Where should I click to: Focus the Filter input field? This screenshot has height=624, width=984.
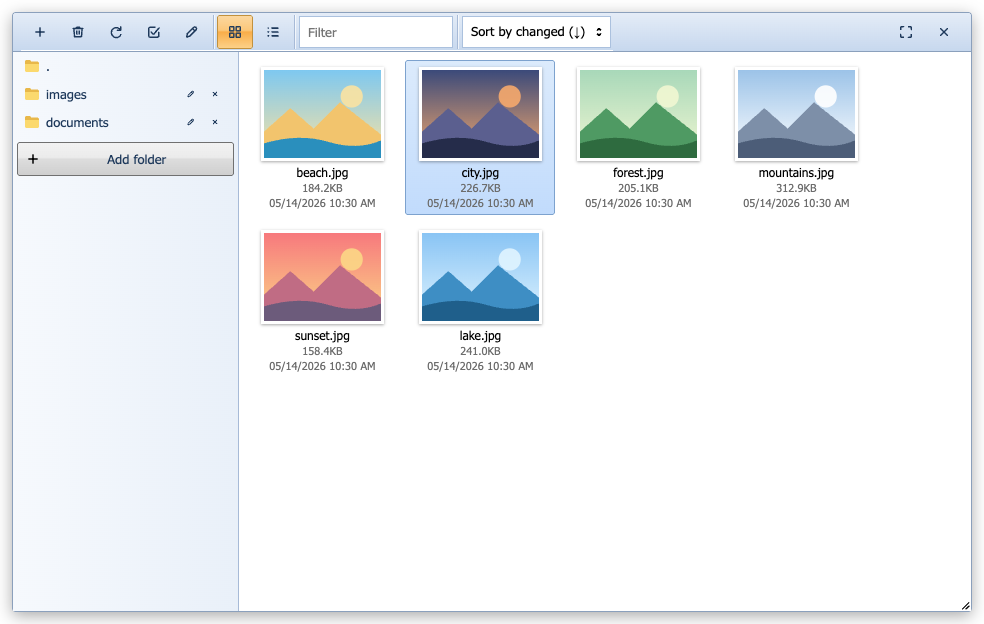[x=376, y=32]
